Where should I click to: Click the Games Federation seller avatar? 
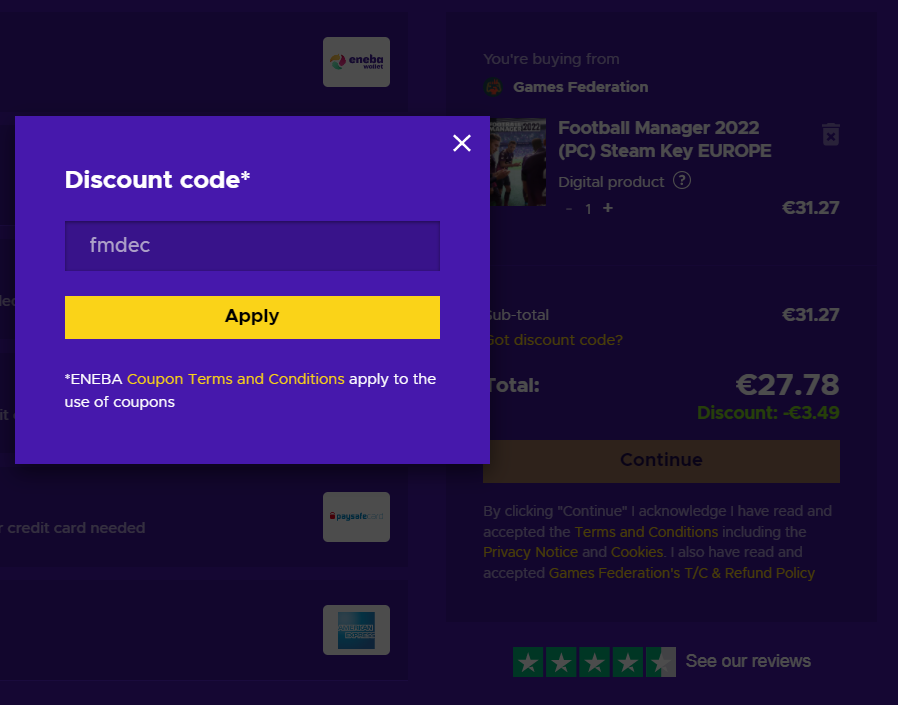point(493,87)
